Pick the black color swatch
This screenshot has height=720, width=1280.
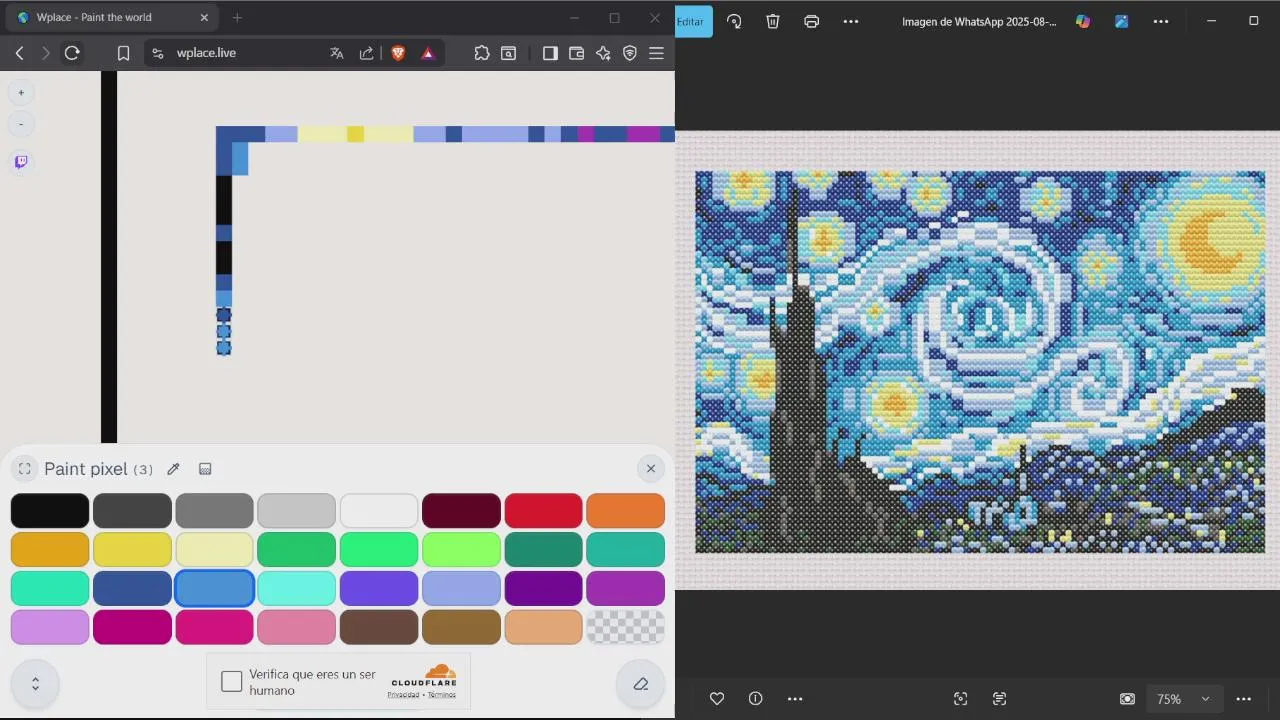[50, 511]
